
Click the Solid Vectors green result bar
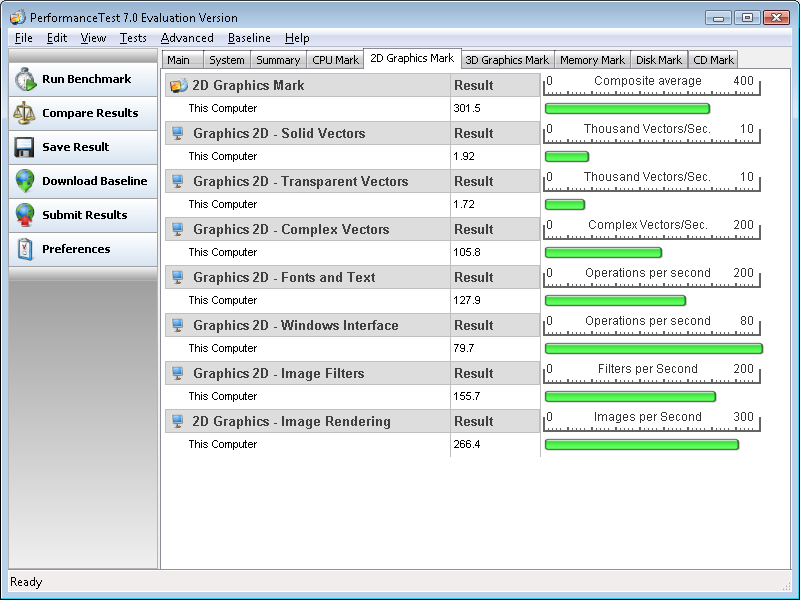coord(567,157)
